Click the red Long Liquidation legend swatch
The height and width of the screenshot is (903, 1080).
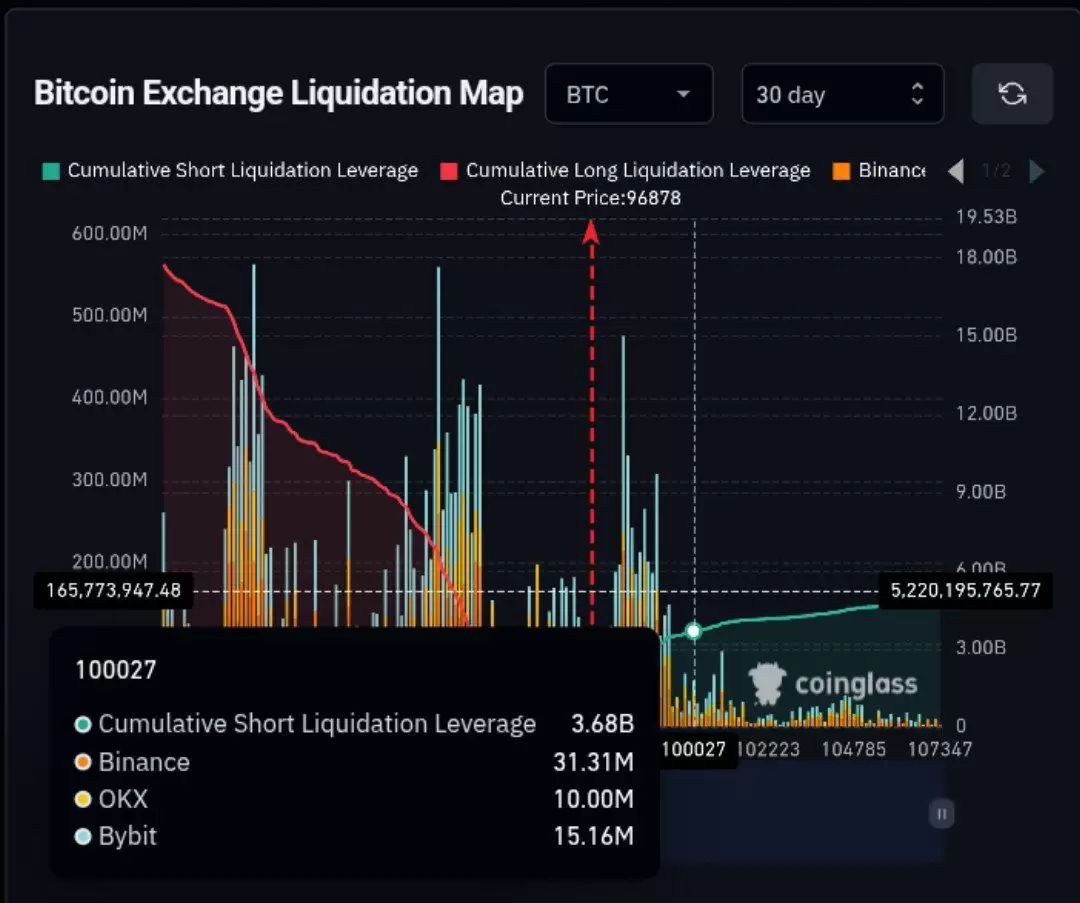click(x=449, y=171)
